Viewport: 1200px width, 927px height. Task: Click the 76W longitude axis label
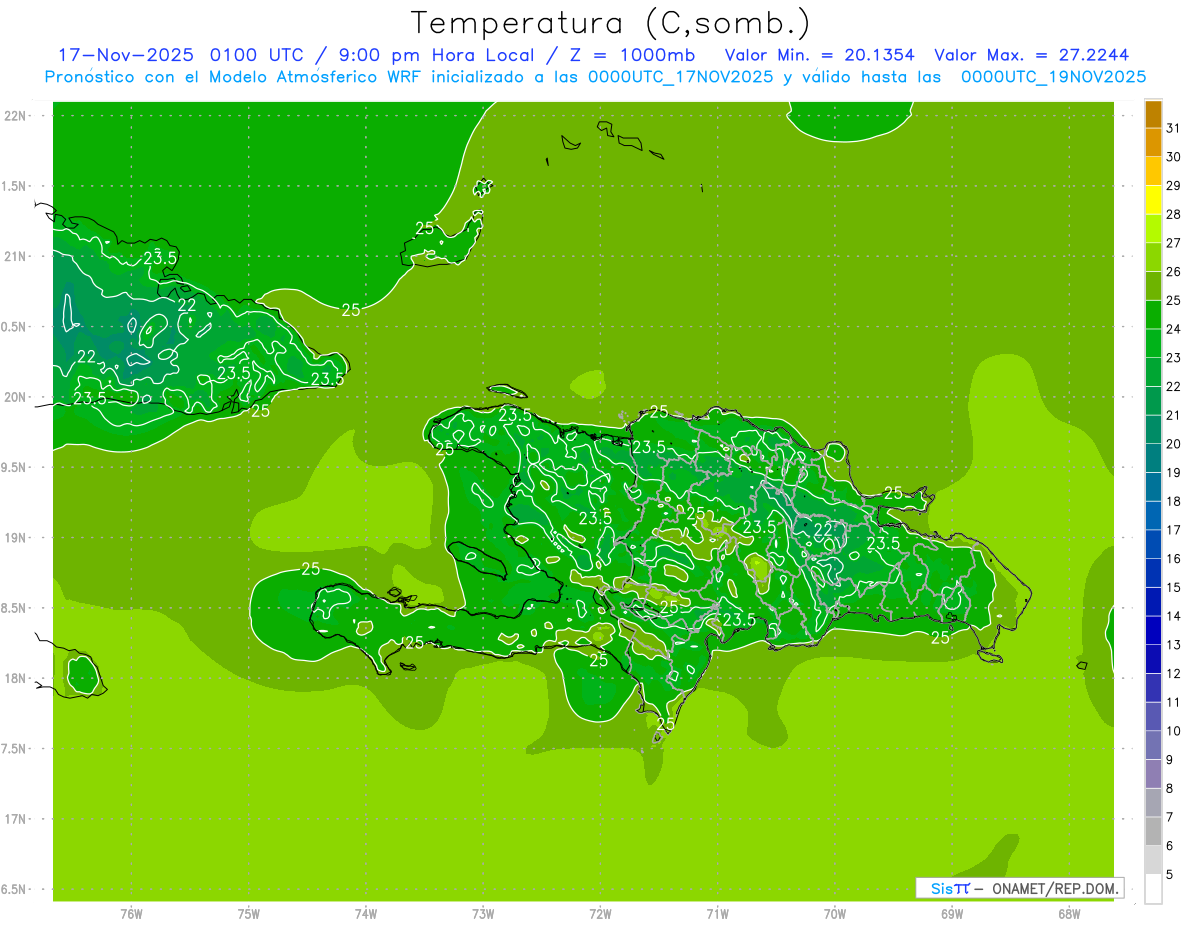(131, 913)
